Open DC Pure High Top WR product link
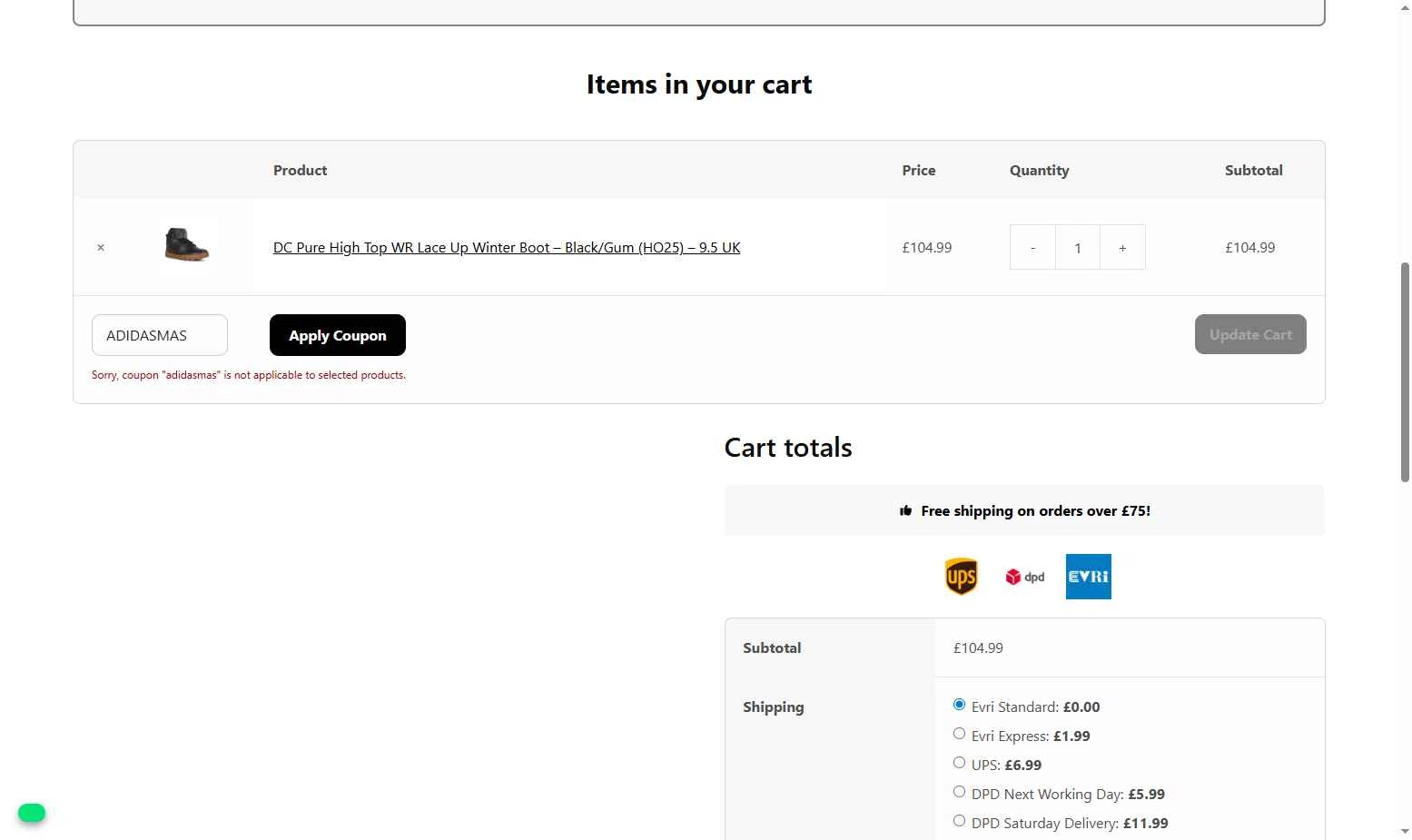The height and width of the screenshot is (840, 1412). pyautogui.click(x=507, y=247)
